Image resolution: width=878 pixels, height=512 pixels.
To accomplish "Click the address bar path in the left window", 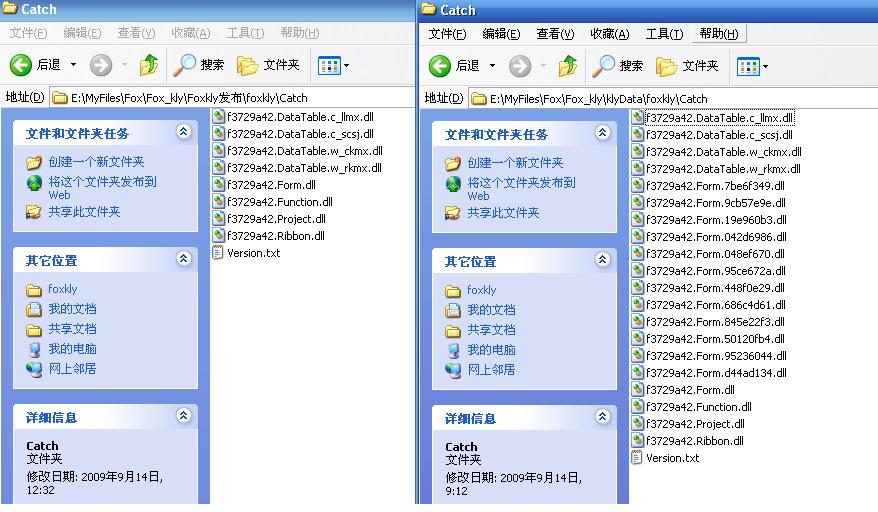I will coord(189,98).
